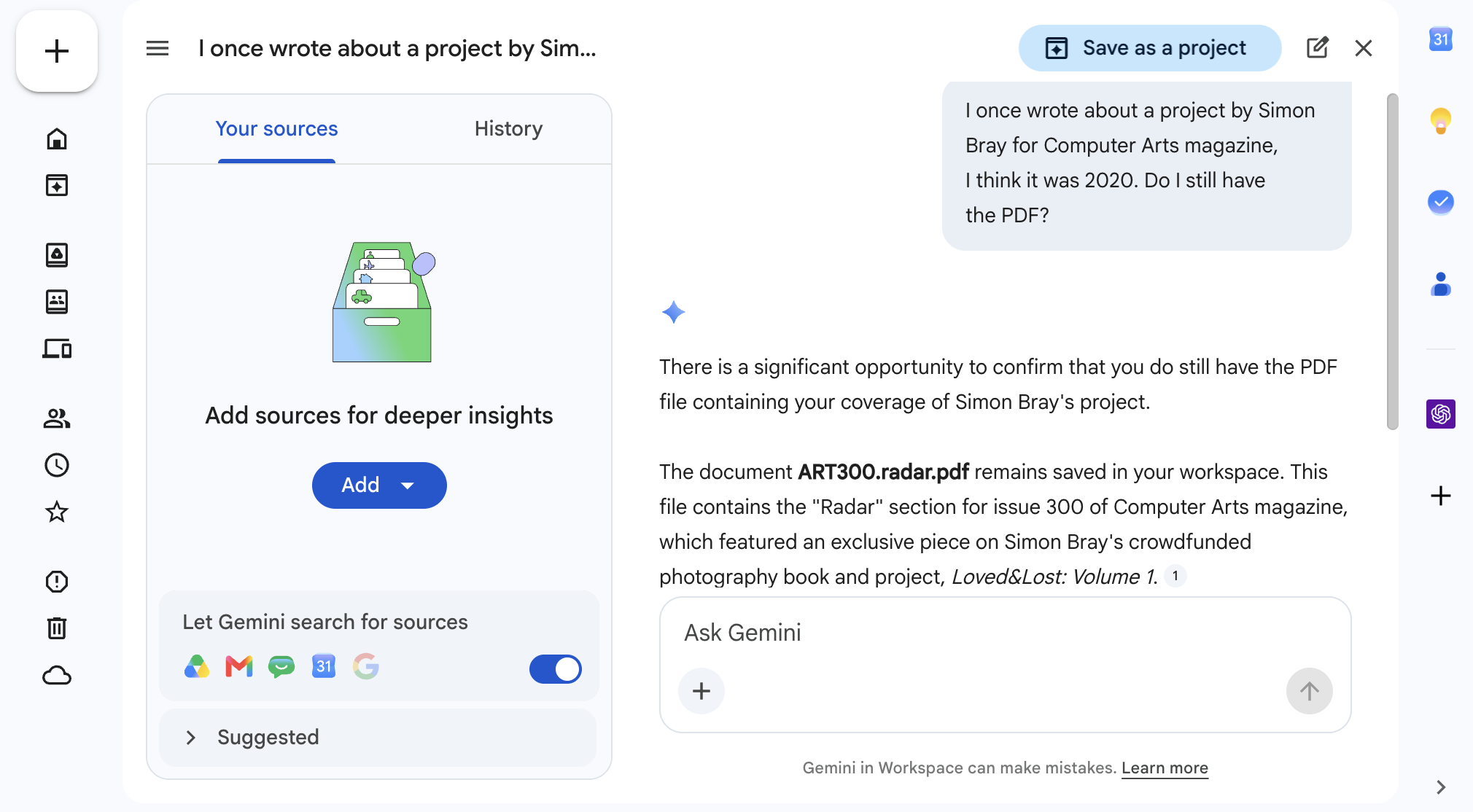This screenshot has height=812, width=1473.
Task: Click the Gemini sparkle response icon
Action: (674, 312)
